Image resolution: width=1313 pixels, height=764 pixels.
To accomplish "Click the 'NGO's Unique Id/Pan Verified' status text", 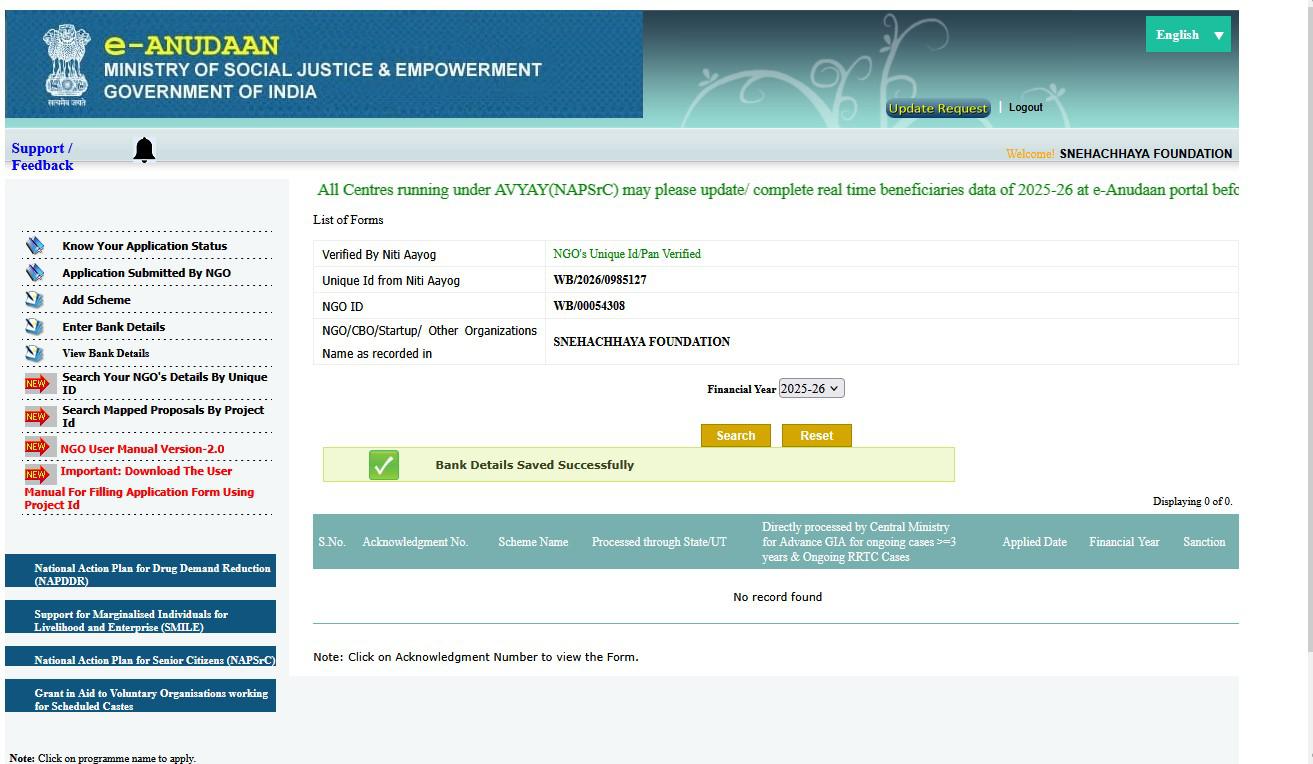I will click(627, 254).
